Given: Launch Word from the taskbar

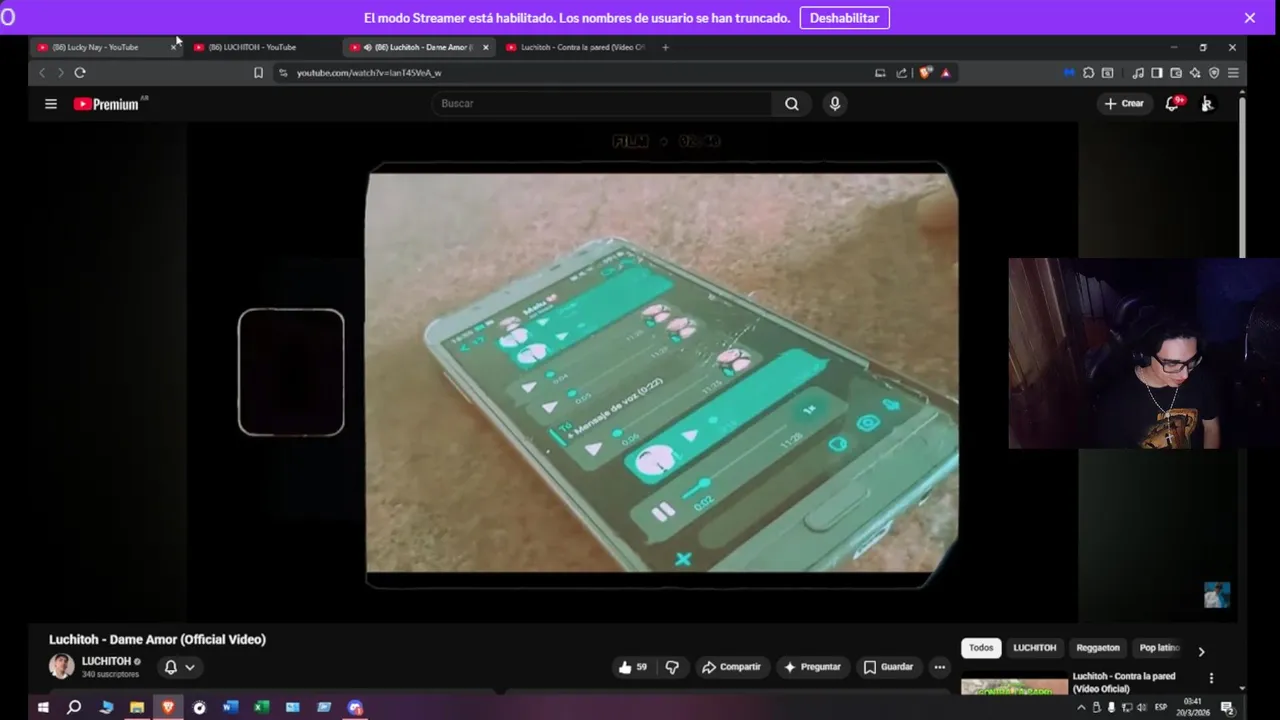Looking at the screenshot, I should click(230, 707).
